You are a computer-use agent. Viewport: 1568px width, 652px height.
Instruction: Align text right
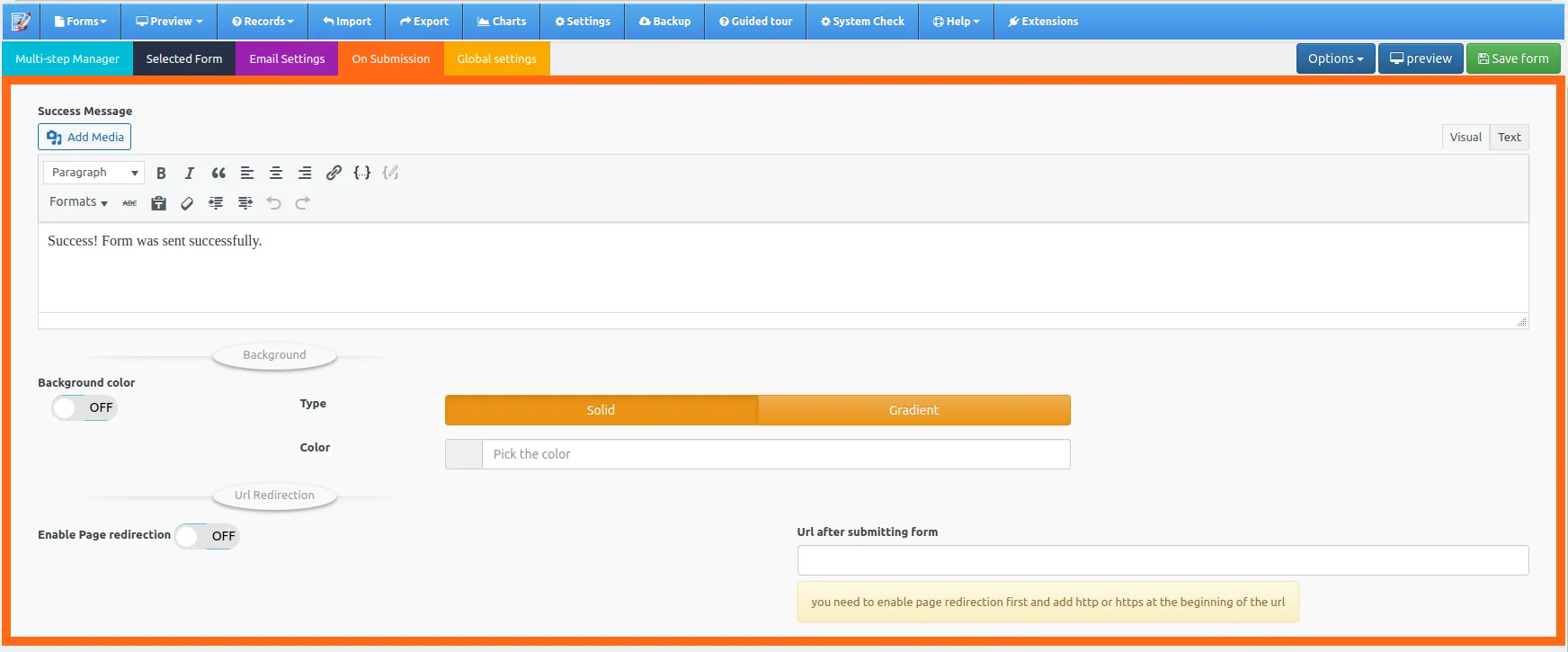pos(305,173)
